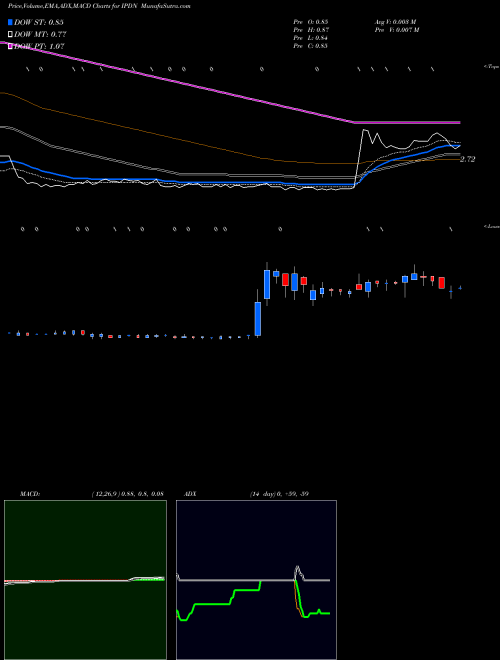500x660 pixels.
Task: Click the magenta DOW PT legend swatch
Action: 11,46
